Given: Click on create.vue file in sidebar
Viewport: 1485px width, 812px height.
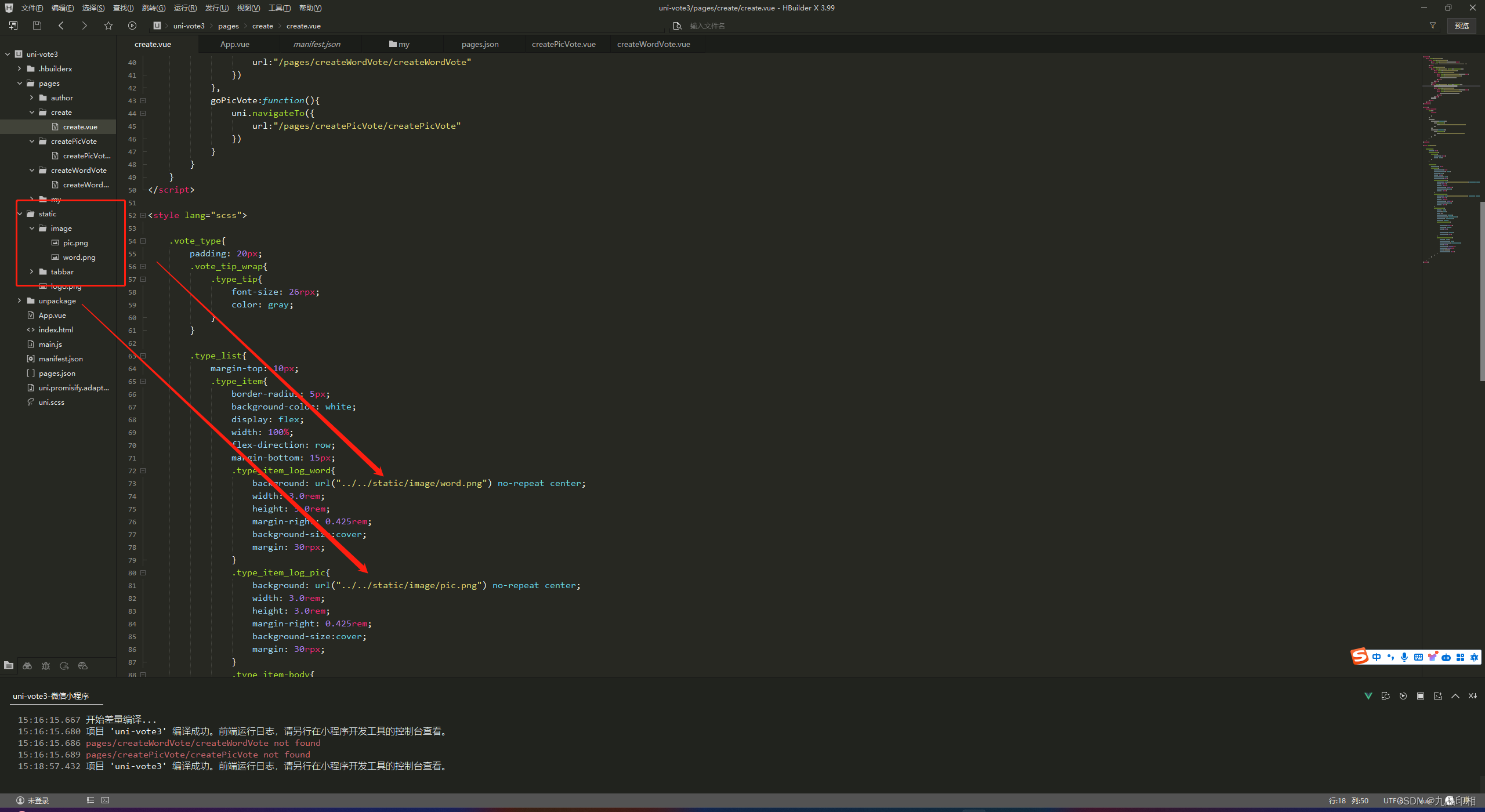Looking at the screenshot, I should (x=79, y=126).
